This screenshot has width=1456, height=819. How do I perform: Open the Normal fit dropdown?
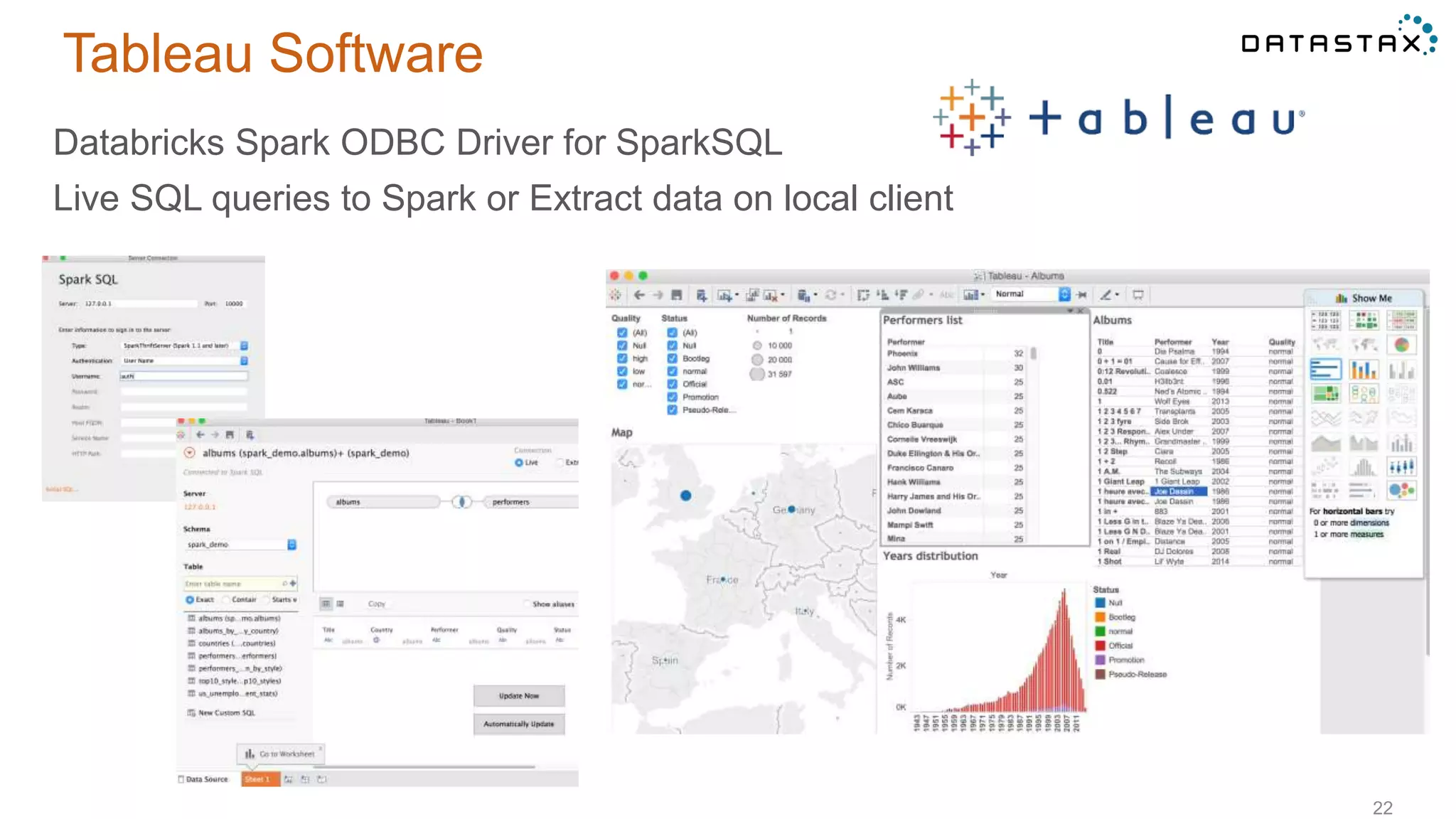coord(1064,294)
